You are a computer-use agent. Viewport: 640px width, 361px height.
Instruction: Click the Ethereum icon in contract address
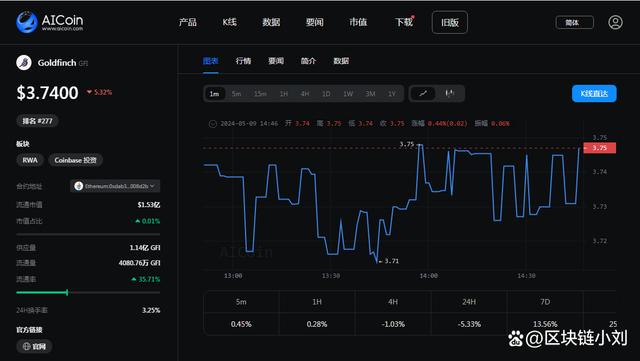click(79, 186)
